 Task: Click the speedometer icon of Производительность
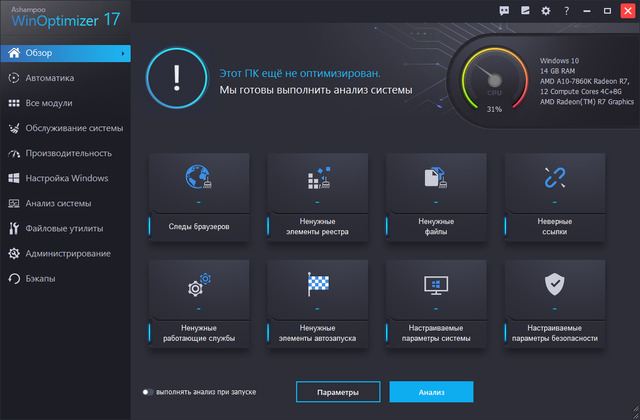(14, 153)
